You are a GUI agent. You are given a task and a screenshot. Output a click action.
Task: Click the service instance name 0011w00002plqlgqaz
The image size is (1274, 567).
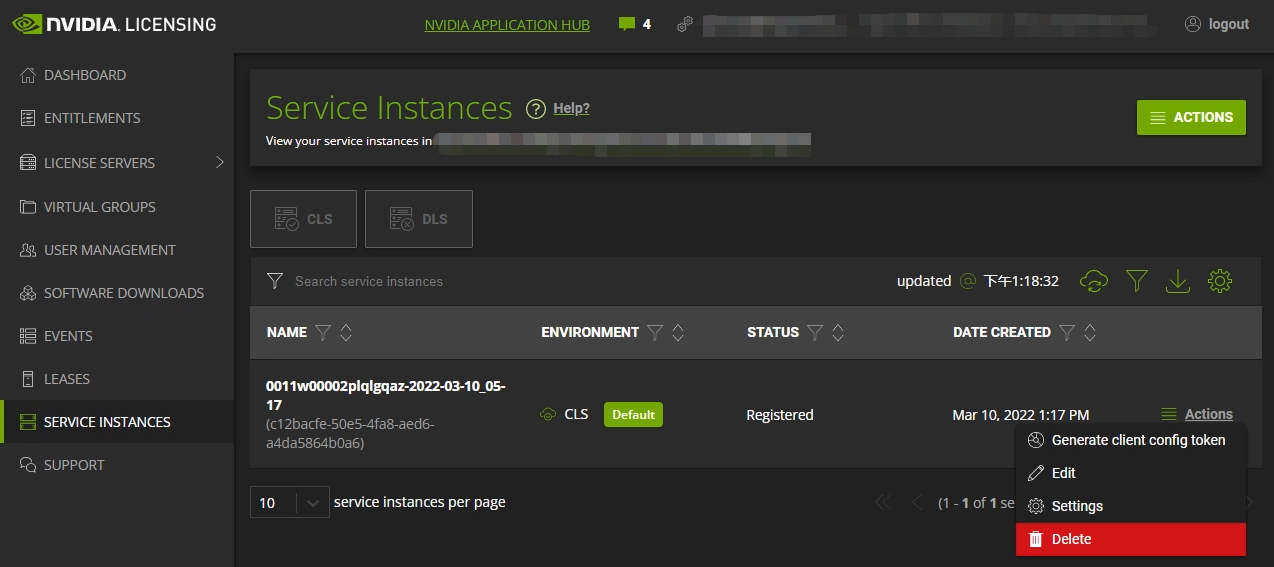pos(385,396)
